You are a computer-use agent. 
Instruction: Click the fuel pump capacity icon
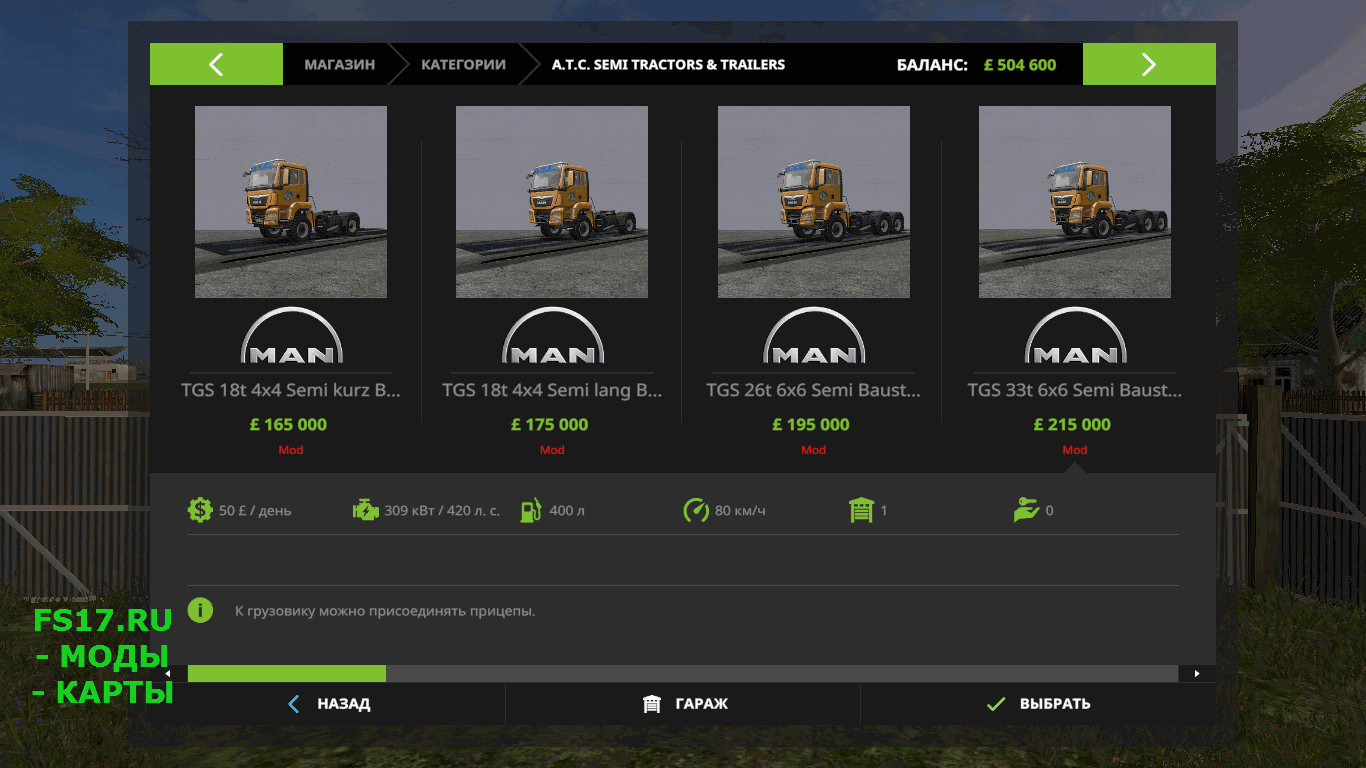[531, 510]
